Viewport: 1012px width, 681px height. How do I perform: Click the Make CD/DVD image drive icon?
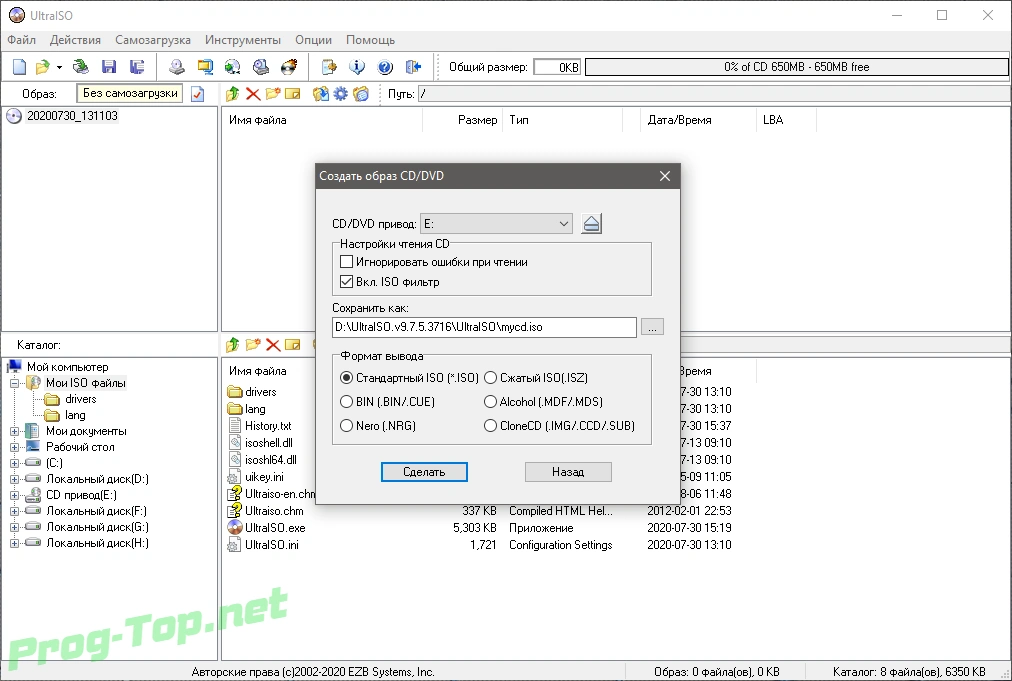[x=176, y=66]
